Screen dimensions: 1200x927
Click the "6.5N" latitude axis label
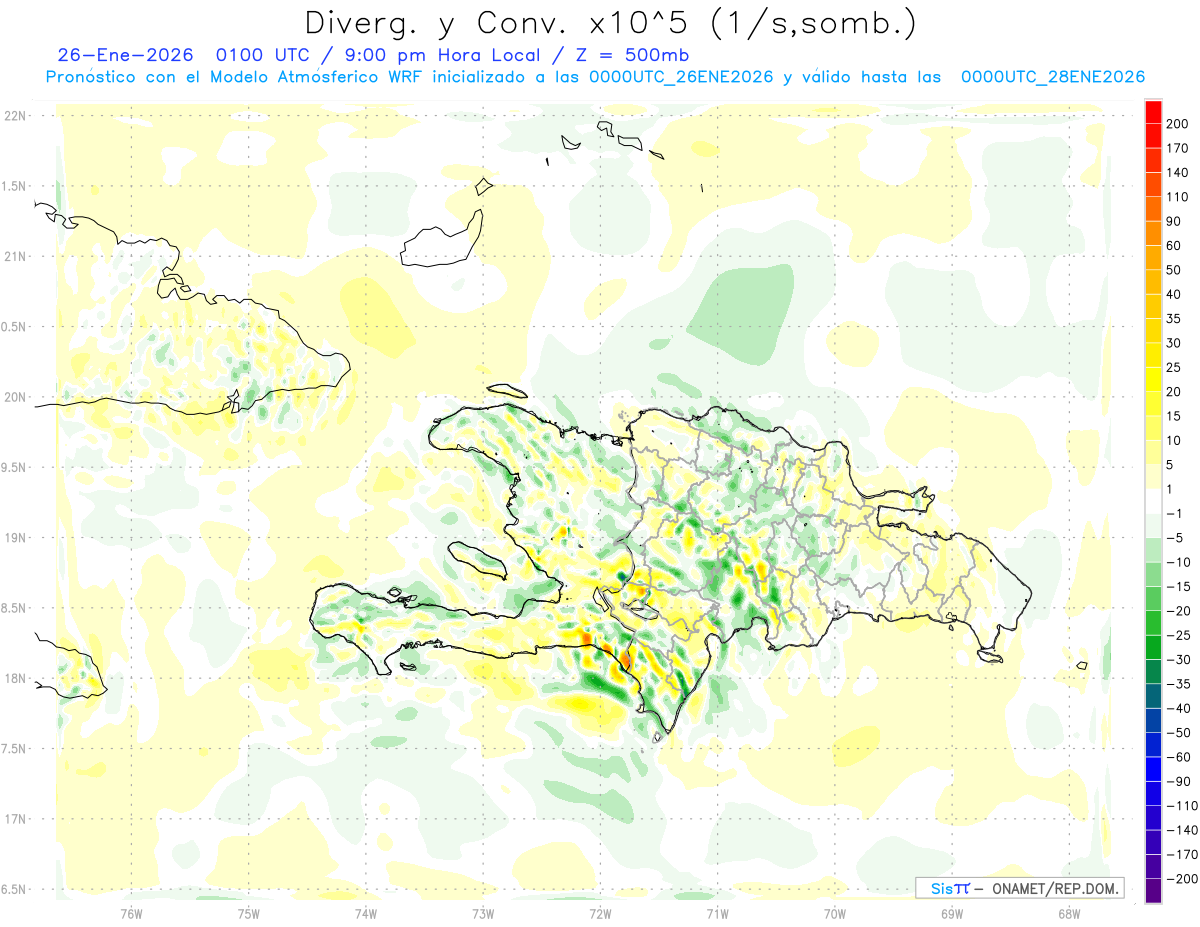pyautogui.click(x=15, y=890)
